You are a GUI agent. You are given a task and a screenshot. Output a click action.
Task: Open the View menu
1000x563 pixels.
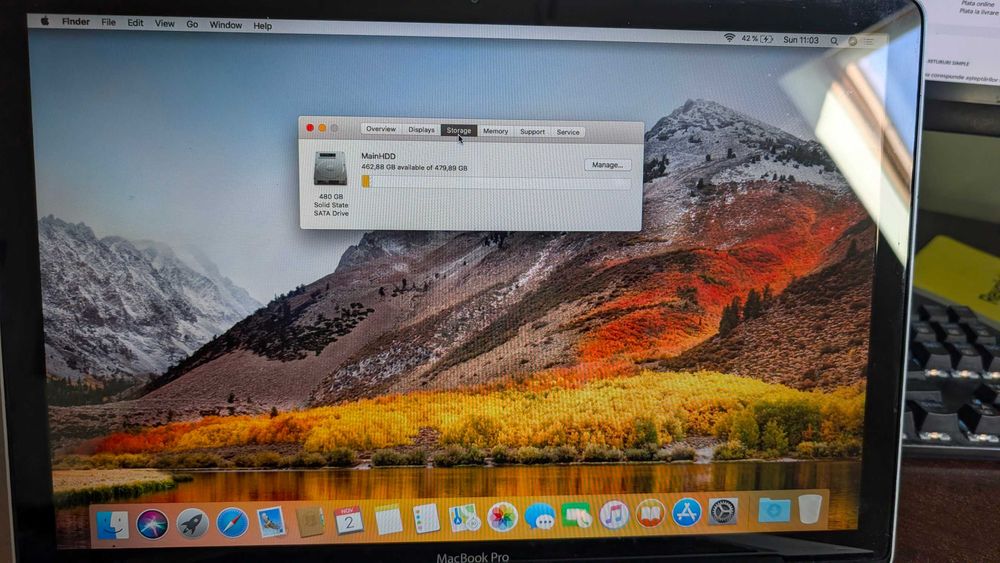coord(165,24)
